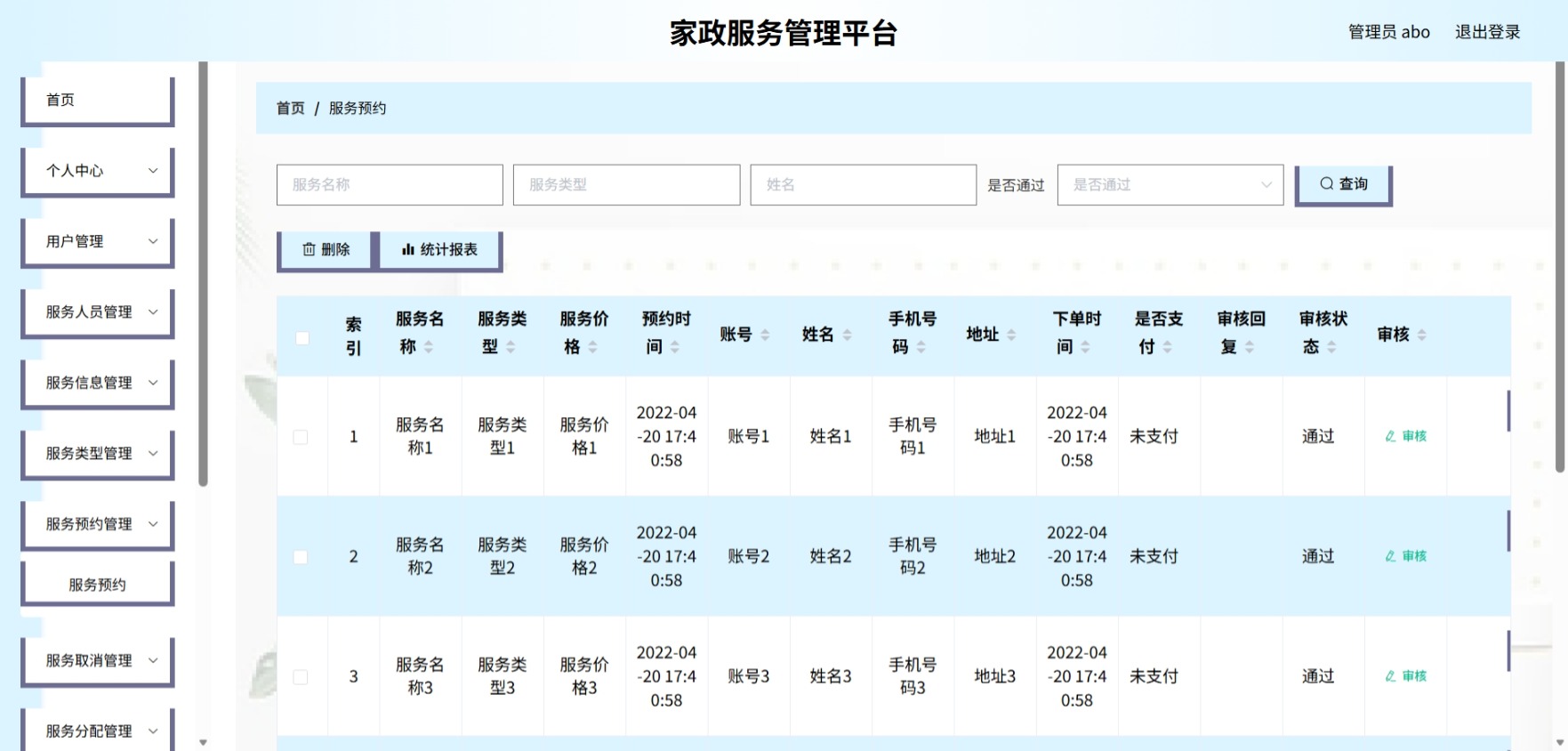The width and height of the screenshot is (1568, 751).
Task: Expand 服务分配管理 sidebar menu
Action: 98,731
